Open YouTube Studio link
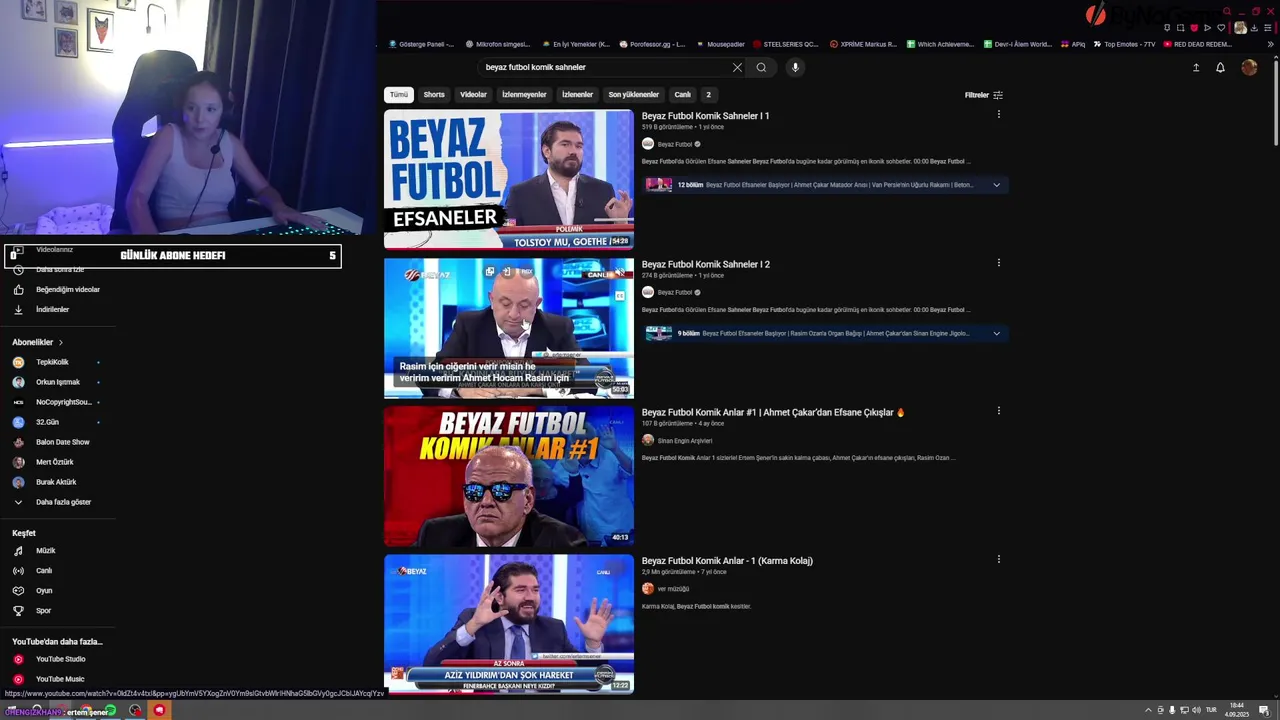This screenshot has height=720, width=1280. (49, 659)
